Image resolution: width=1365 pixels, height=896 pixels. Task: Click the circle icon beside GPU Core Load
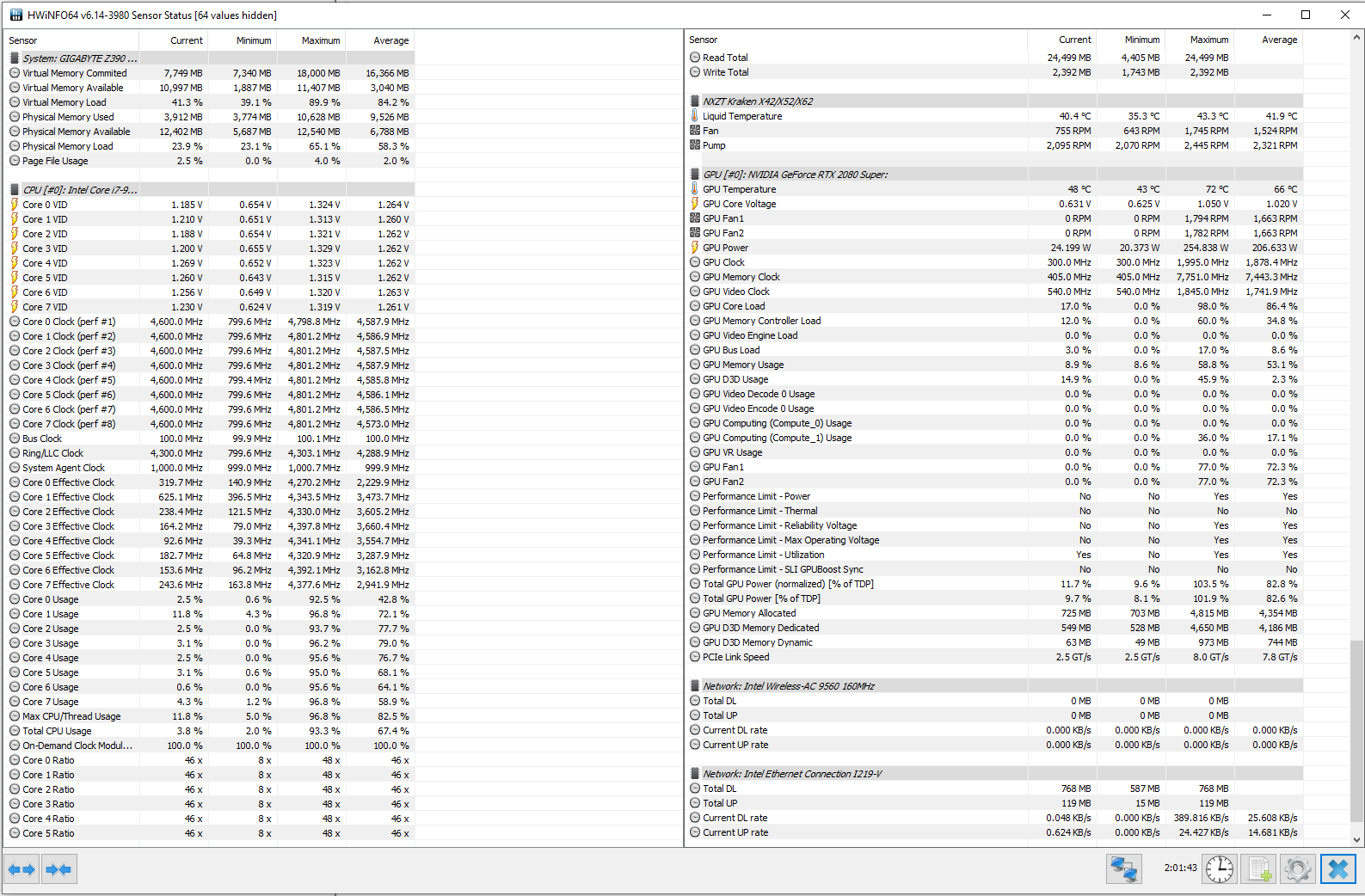(x=695, y=306)
